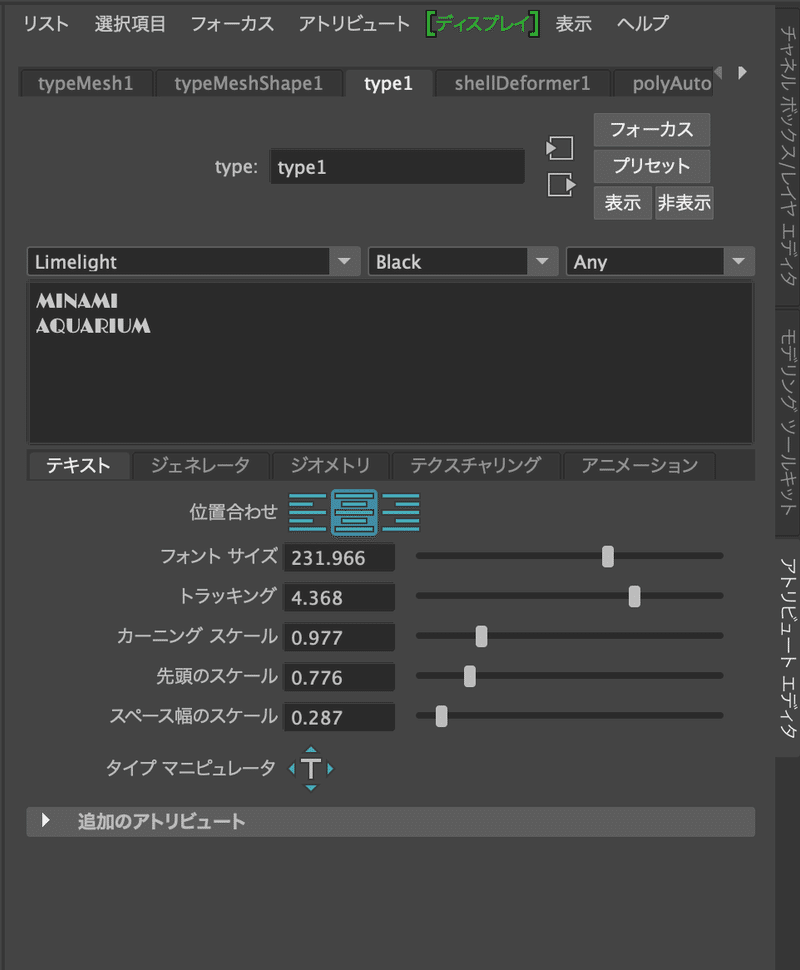The width and height of the screenshot is (800, 970).
Task: Click the トラッキング value field 4.368
Action: pos(339,598)
